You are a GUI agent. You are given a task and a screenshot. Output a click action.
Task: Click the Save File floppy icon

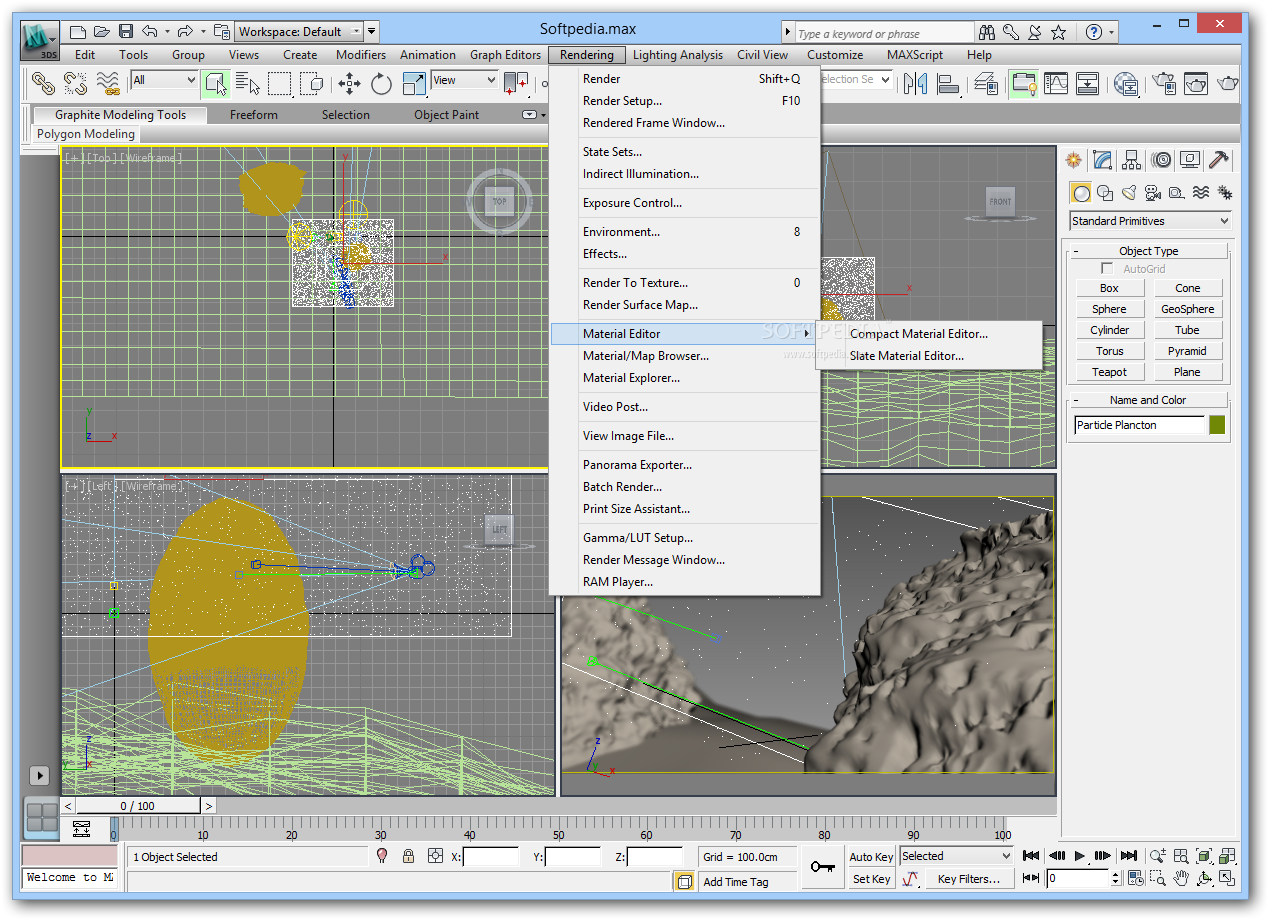coord(125,32)
